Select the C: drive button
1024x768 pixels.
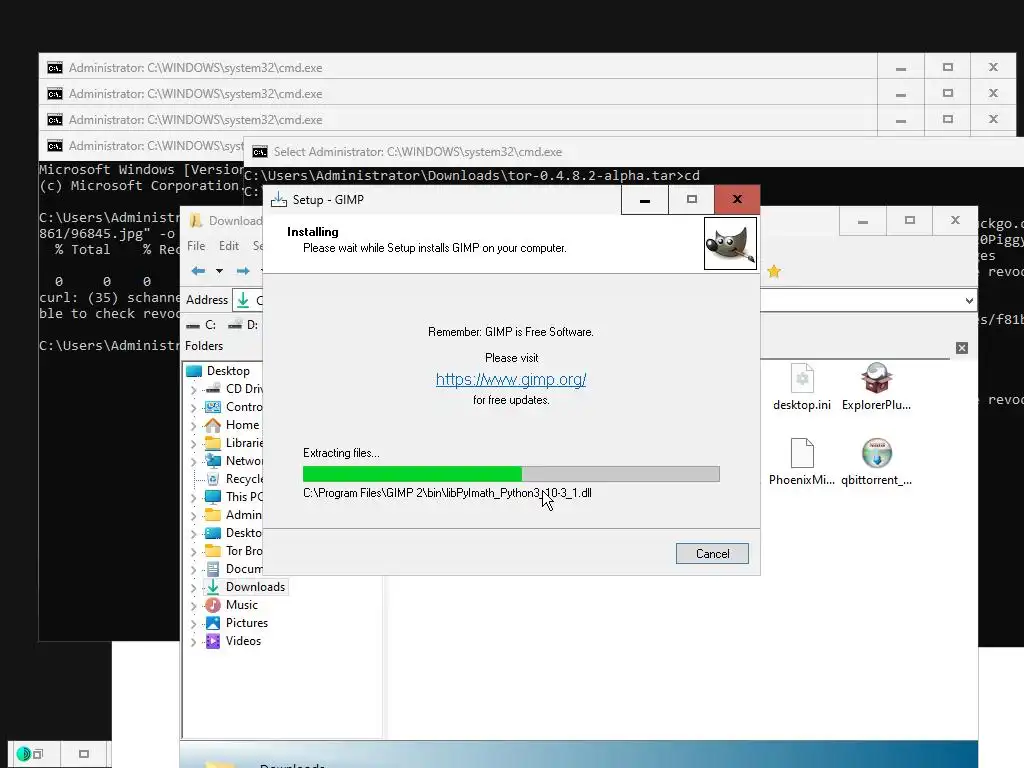[201, 325]
